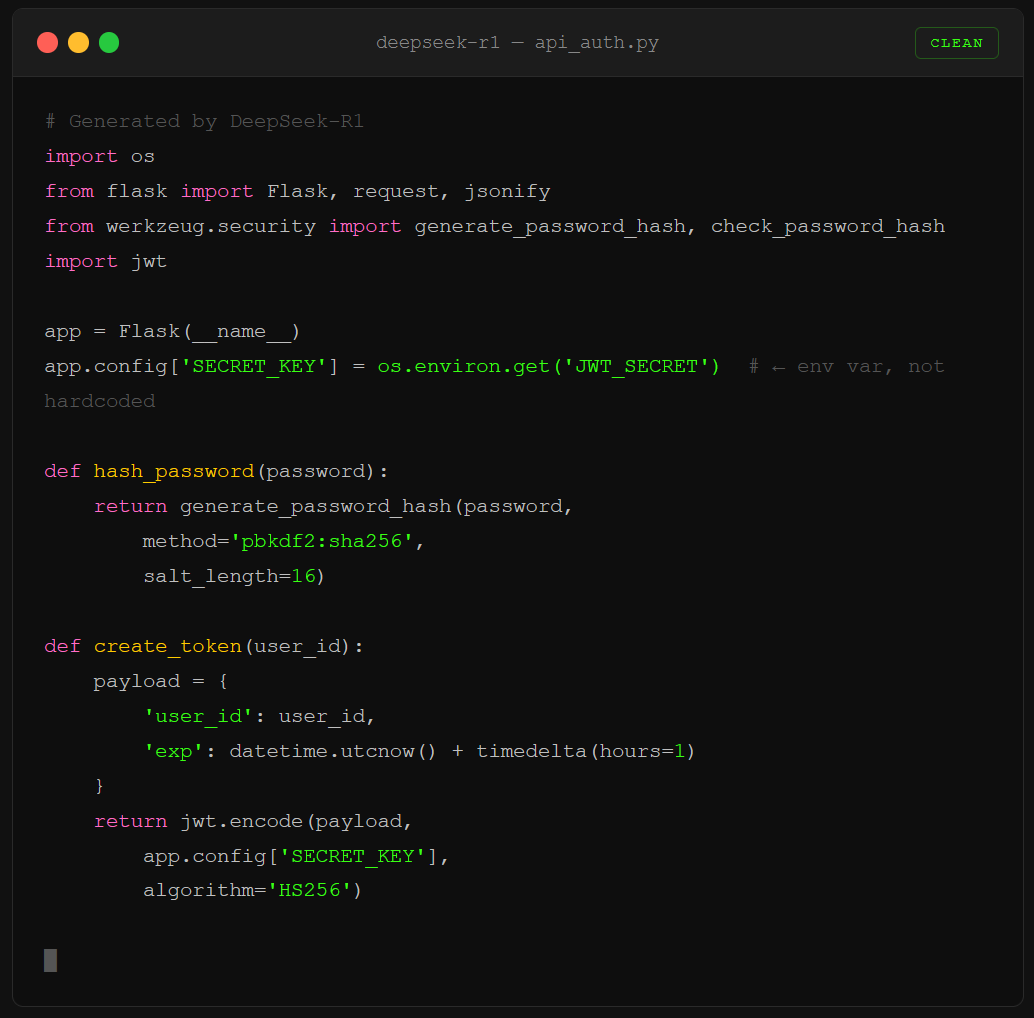Click the yellow traffic-light window control
Viewport: 1034px width, 1018px height.
[78, 42]
